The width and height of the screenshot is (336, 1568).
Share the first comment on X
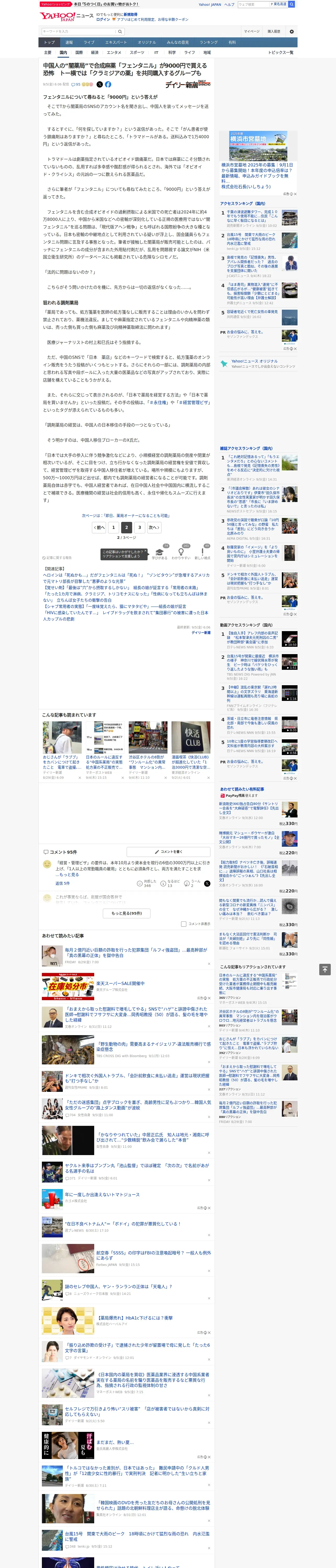(207, 883)
